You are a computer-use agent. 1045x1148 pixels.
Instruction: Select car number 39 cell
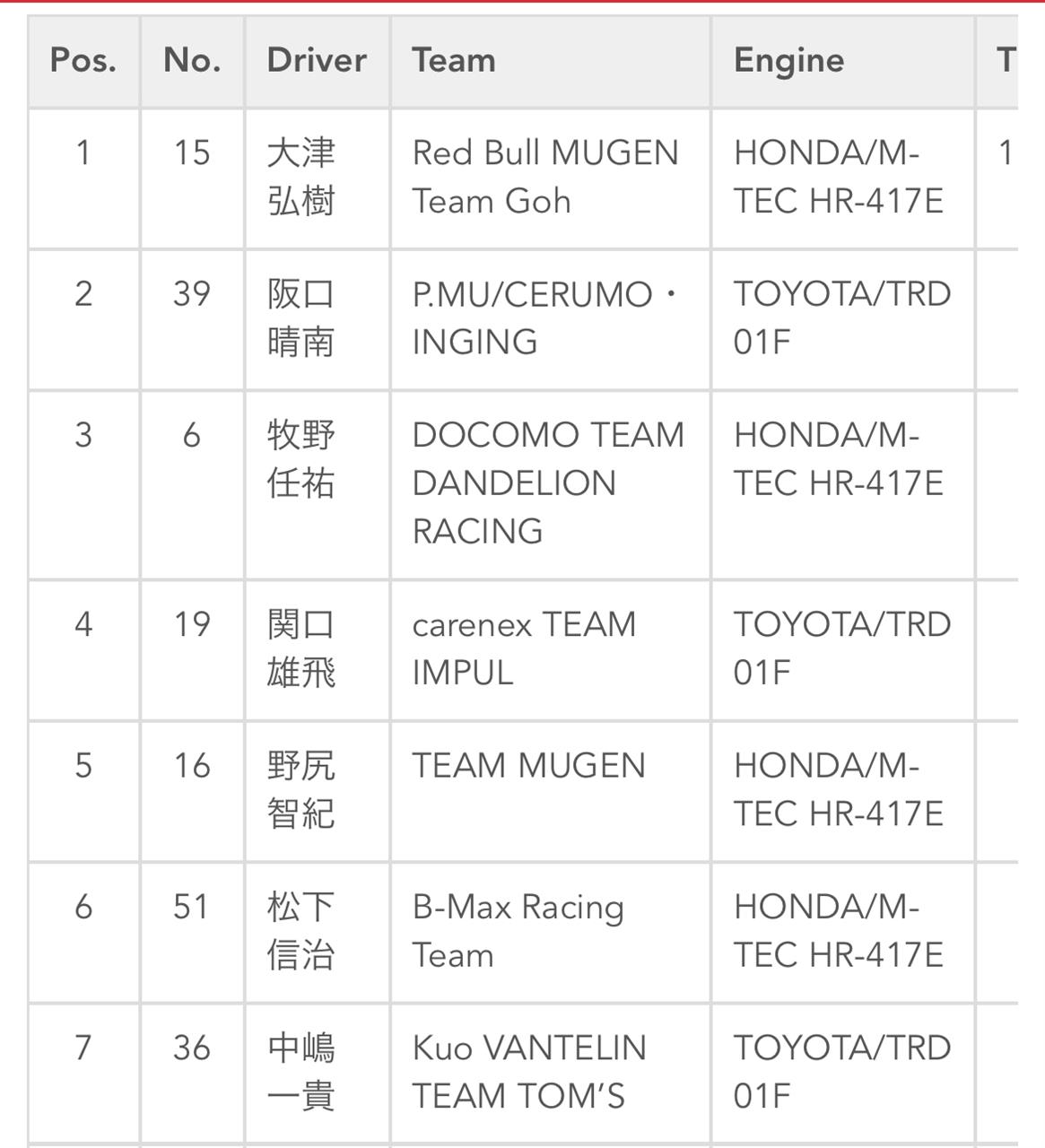pyautogui.click(x=192, y=319)
